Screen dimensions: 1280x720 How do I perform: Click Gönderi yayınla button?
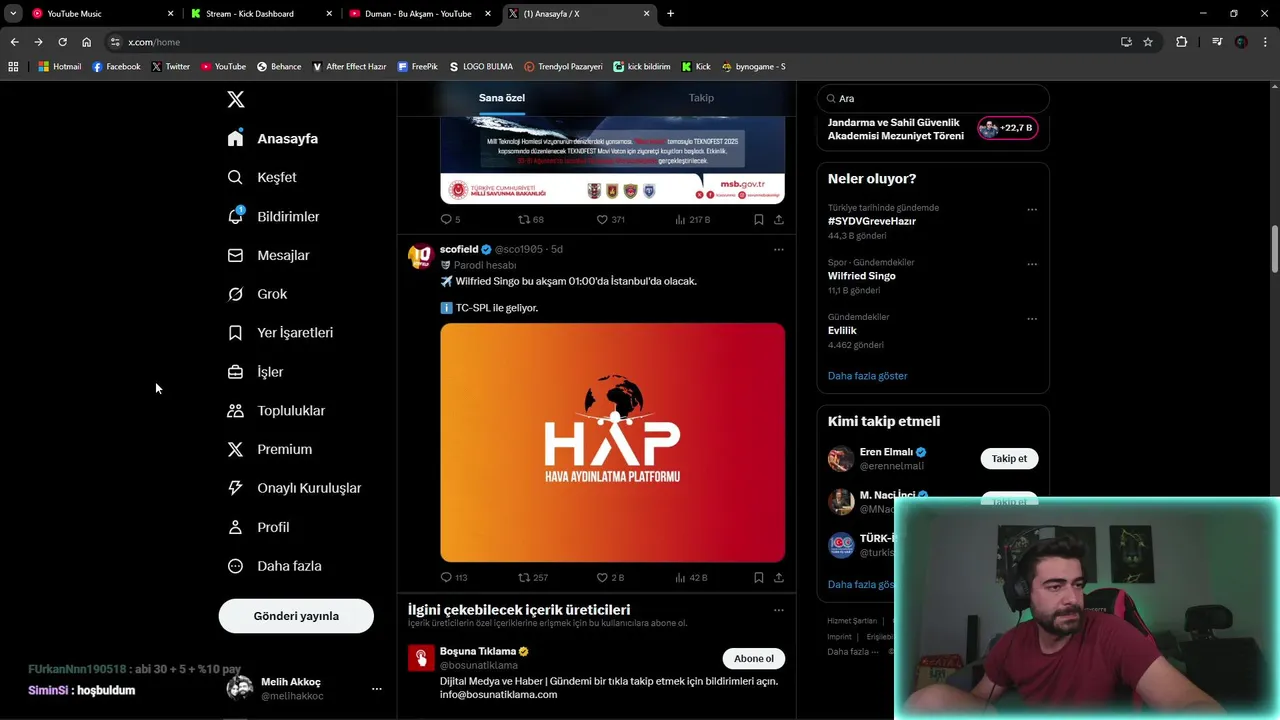[296, 616]
